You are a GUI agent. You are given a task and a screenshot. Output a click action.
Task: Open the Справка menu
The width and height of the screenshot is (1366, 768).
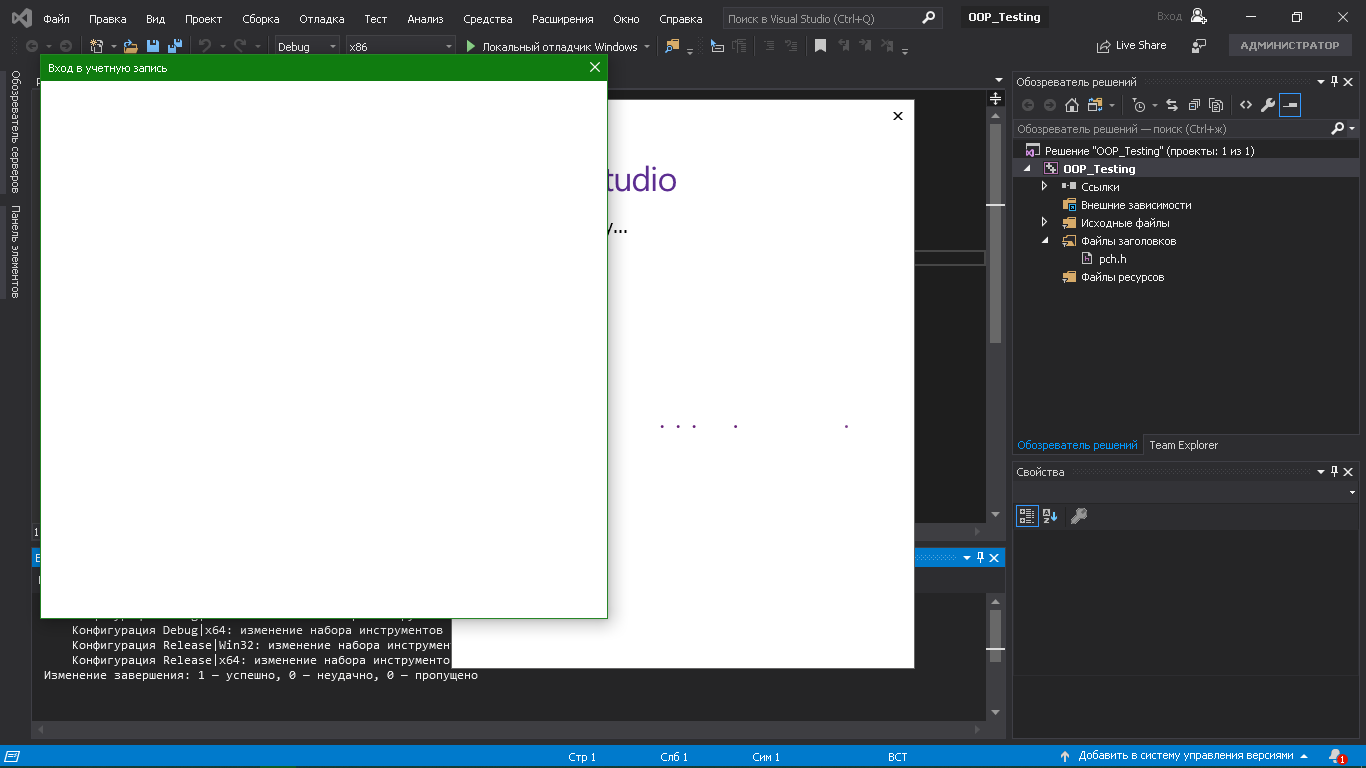(682, 18)
